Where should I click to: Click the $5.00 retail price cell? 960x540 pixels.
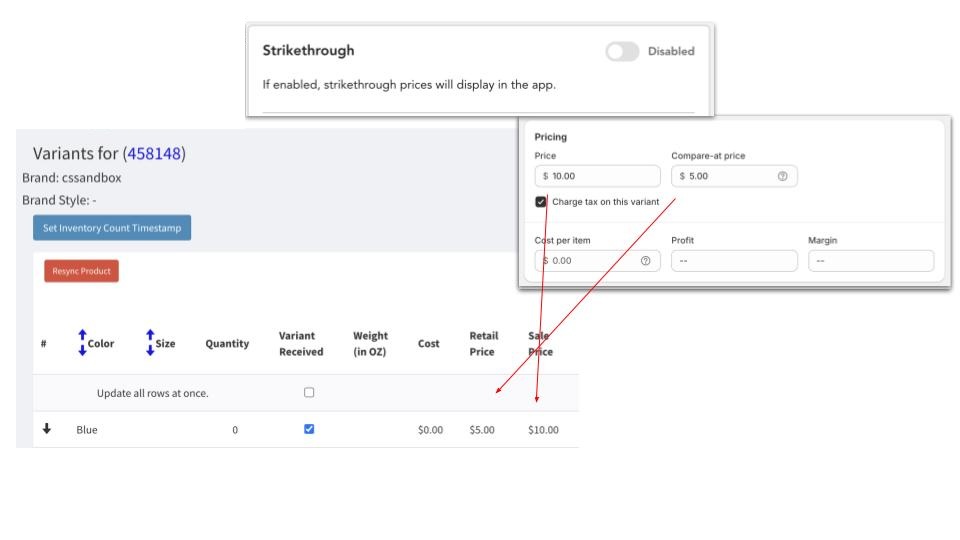click(x=481, y=430)
